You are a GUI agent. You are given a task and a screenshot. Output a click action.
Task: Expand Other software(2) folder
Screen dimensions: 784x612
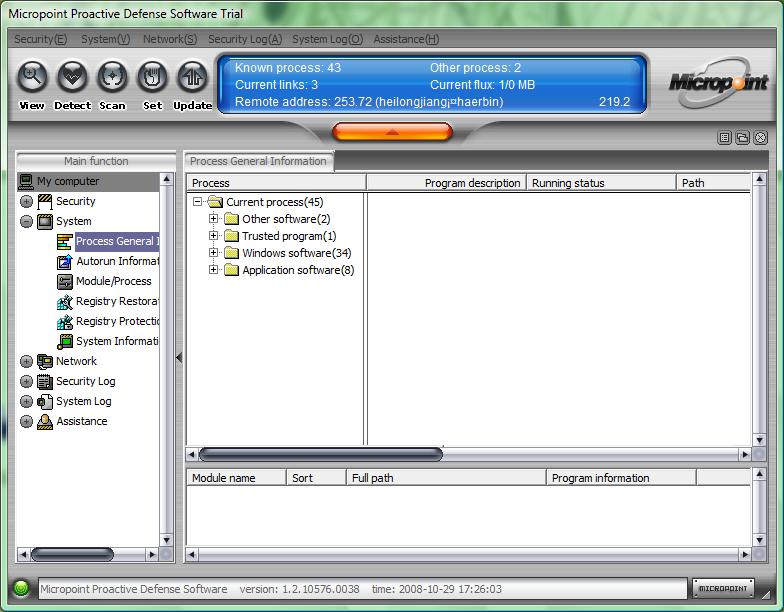pyautogui.click(x=214, y=218)
